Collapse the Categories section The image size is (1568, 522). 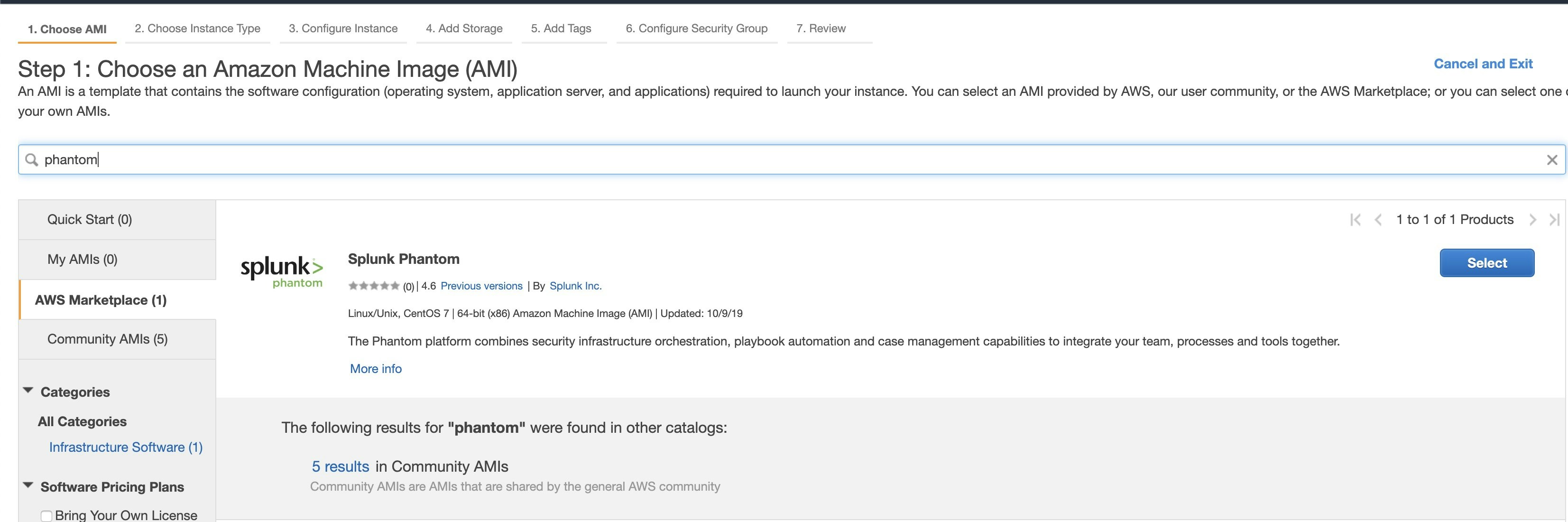coord(28,391)
